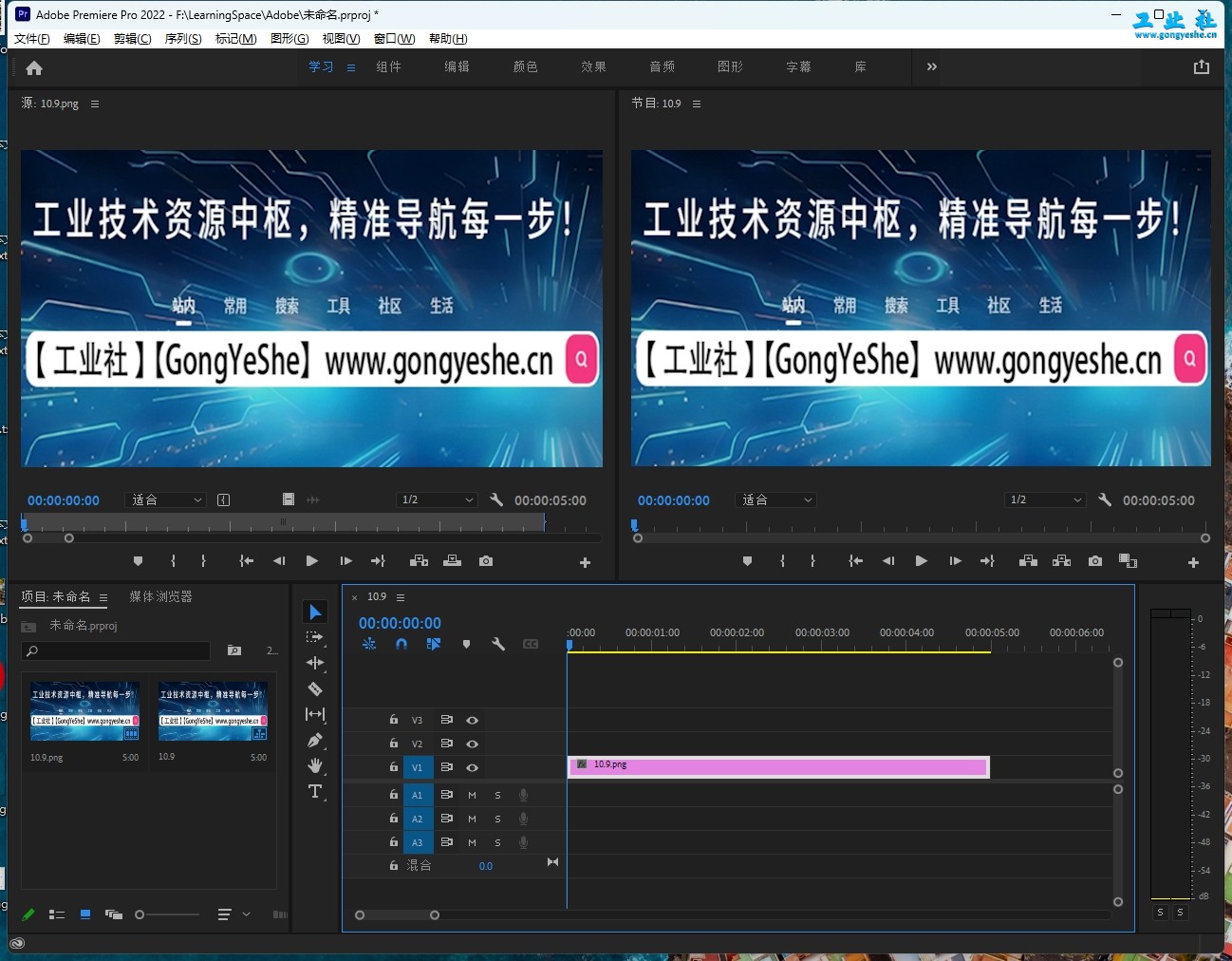1232x961 pixels.
Task: Switch to 媒体浏览器 tab
Action: [160, 596]
